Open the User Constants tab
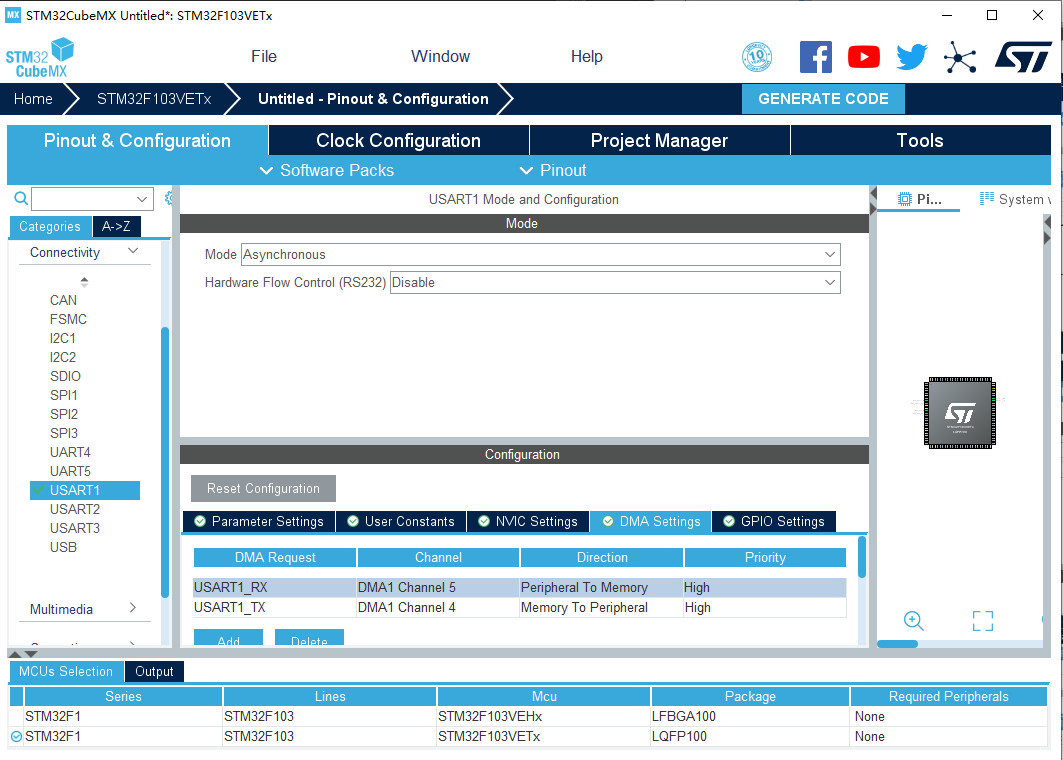The width and height of the screenshot is (1063, 760). click(401, 521)
